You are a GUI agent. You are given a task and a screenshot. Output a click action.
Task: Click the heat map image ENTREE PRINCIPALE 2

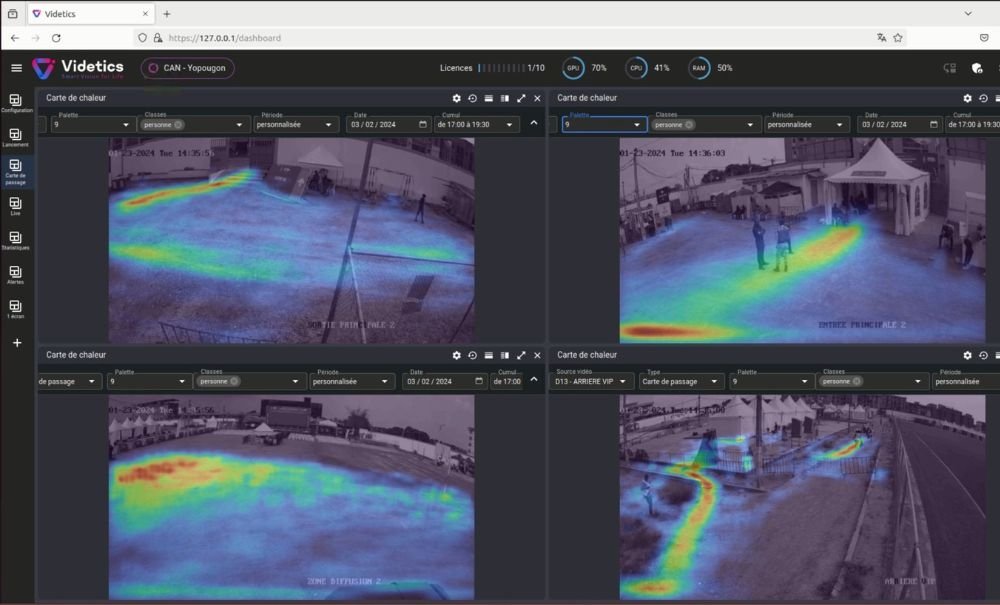tap(802, 241)
